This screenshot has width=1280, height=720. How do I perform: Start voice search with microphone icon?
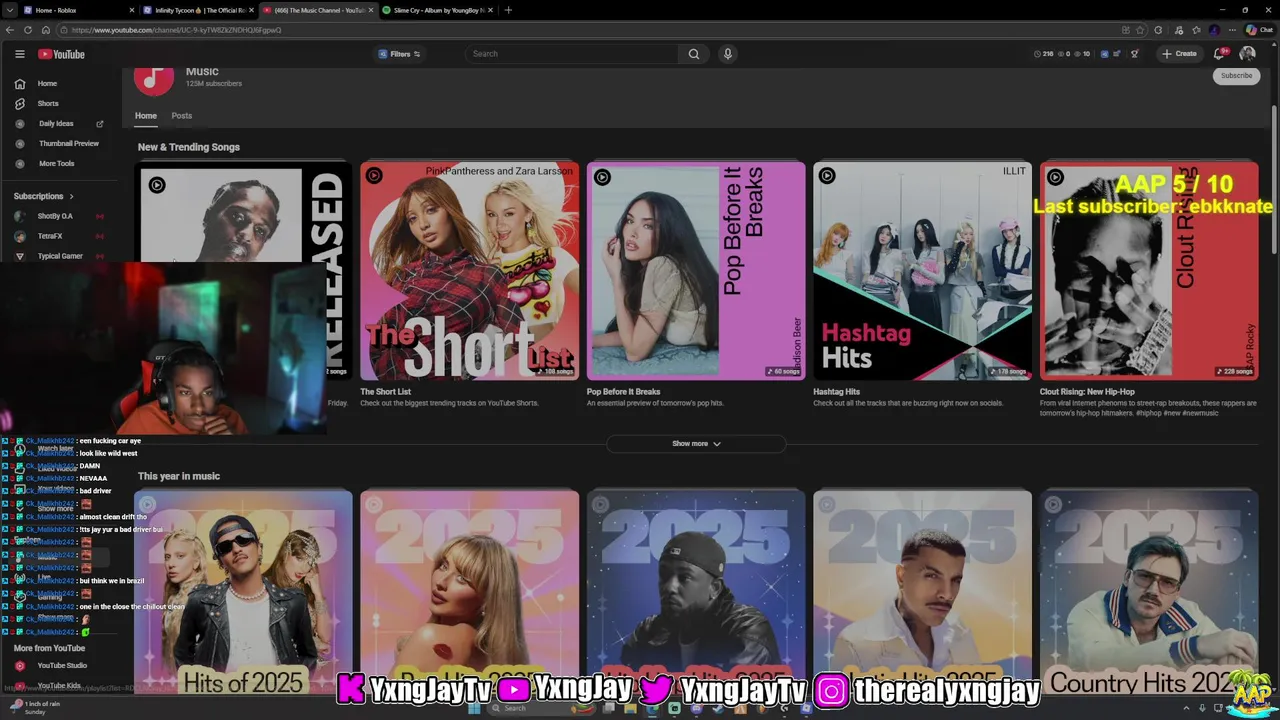pos(728,54)
